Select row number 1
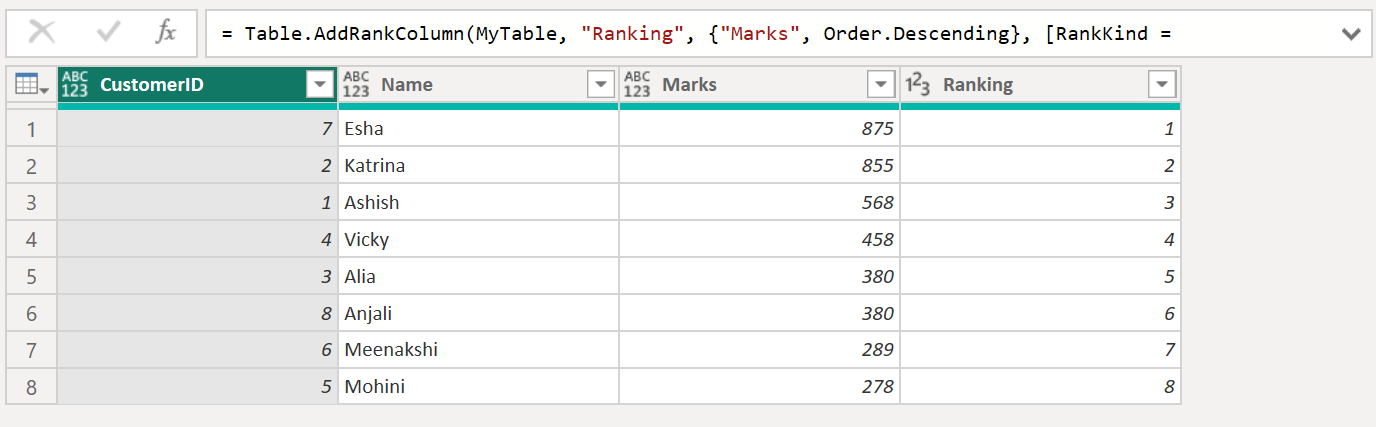Viewport: 1376px width, 427px height. click(31, 129)
